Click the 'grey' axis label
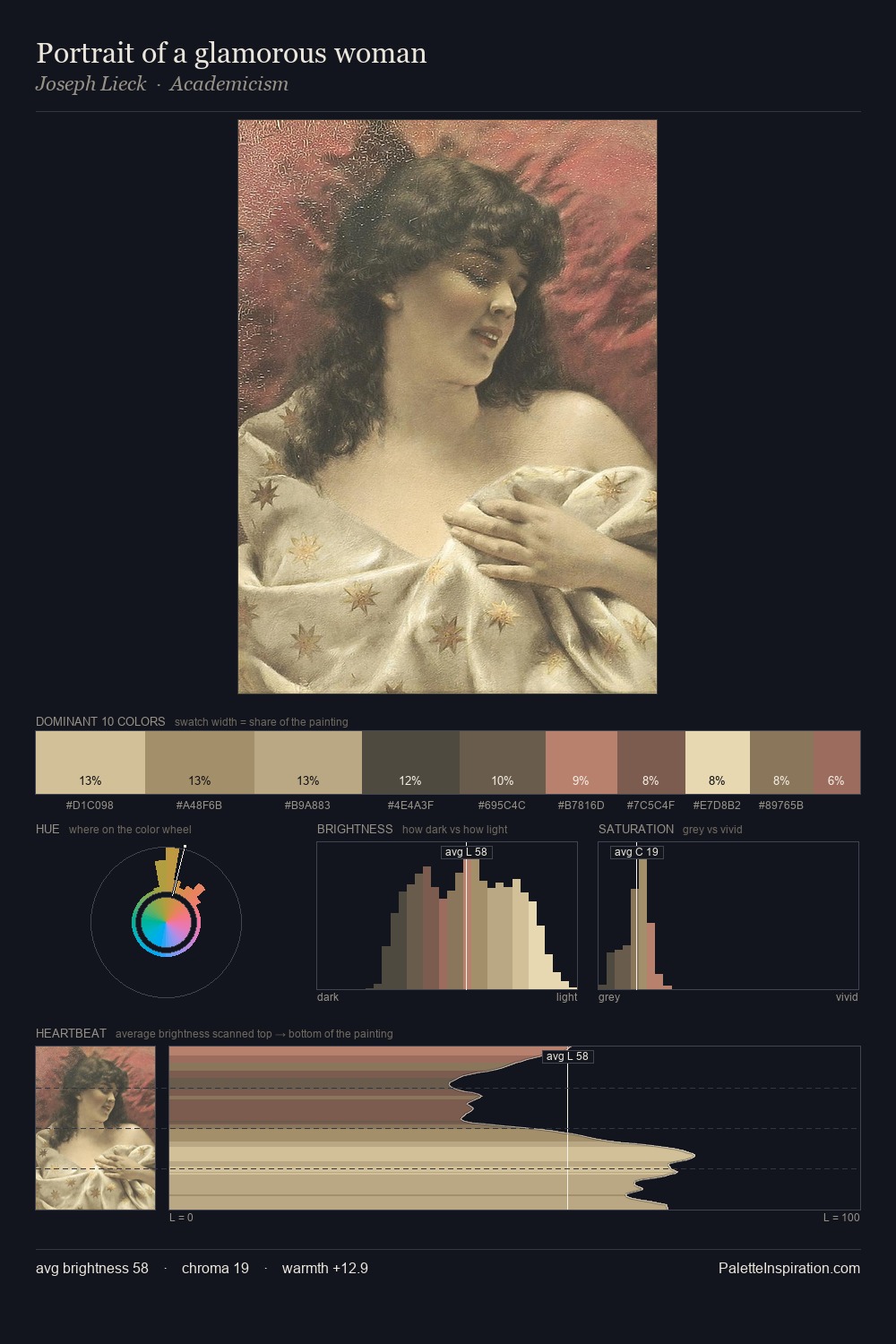This screenshot has height=1344, width=896. [x=609, y=997]
